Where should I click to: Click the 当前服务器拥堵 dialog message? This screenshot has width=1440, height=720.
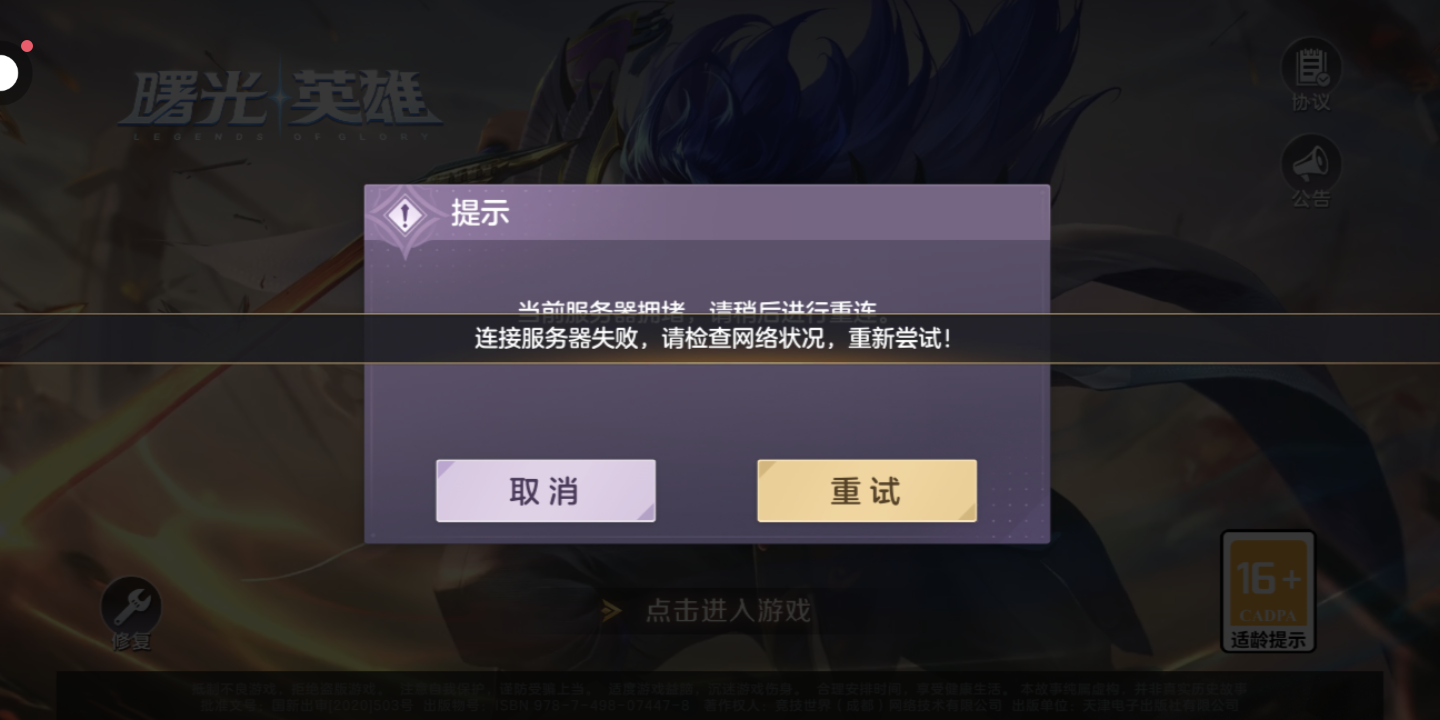click(703, 307)
